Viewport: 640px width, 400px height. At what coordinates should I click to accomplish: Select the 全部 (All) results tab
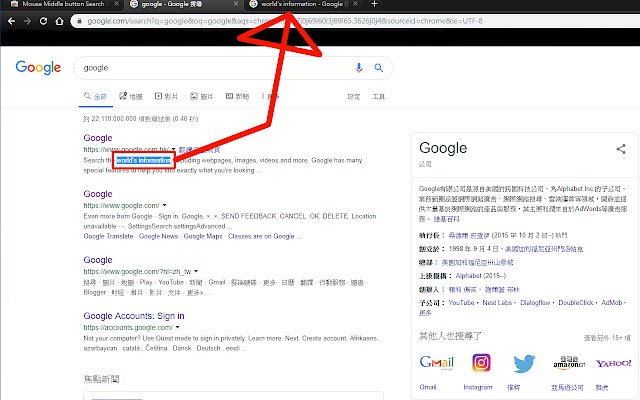(96, 97)
